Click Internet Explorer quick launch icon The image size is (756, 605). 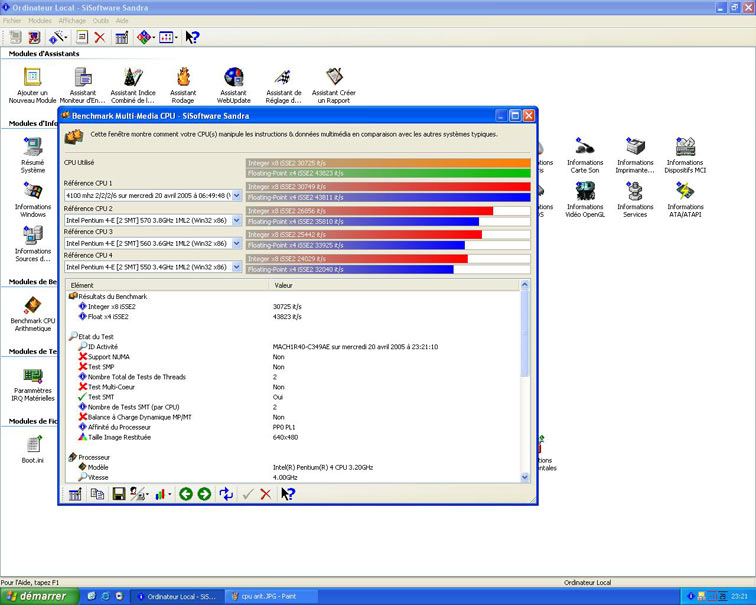[105, 596]
